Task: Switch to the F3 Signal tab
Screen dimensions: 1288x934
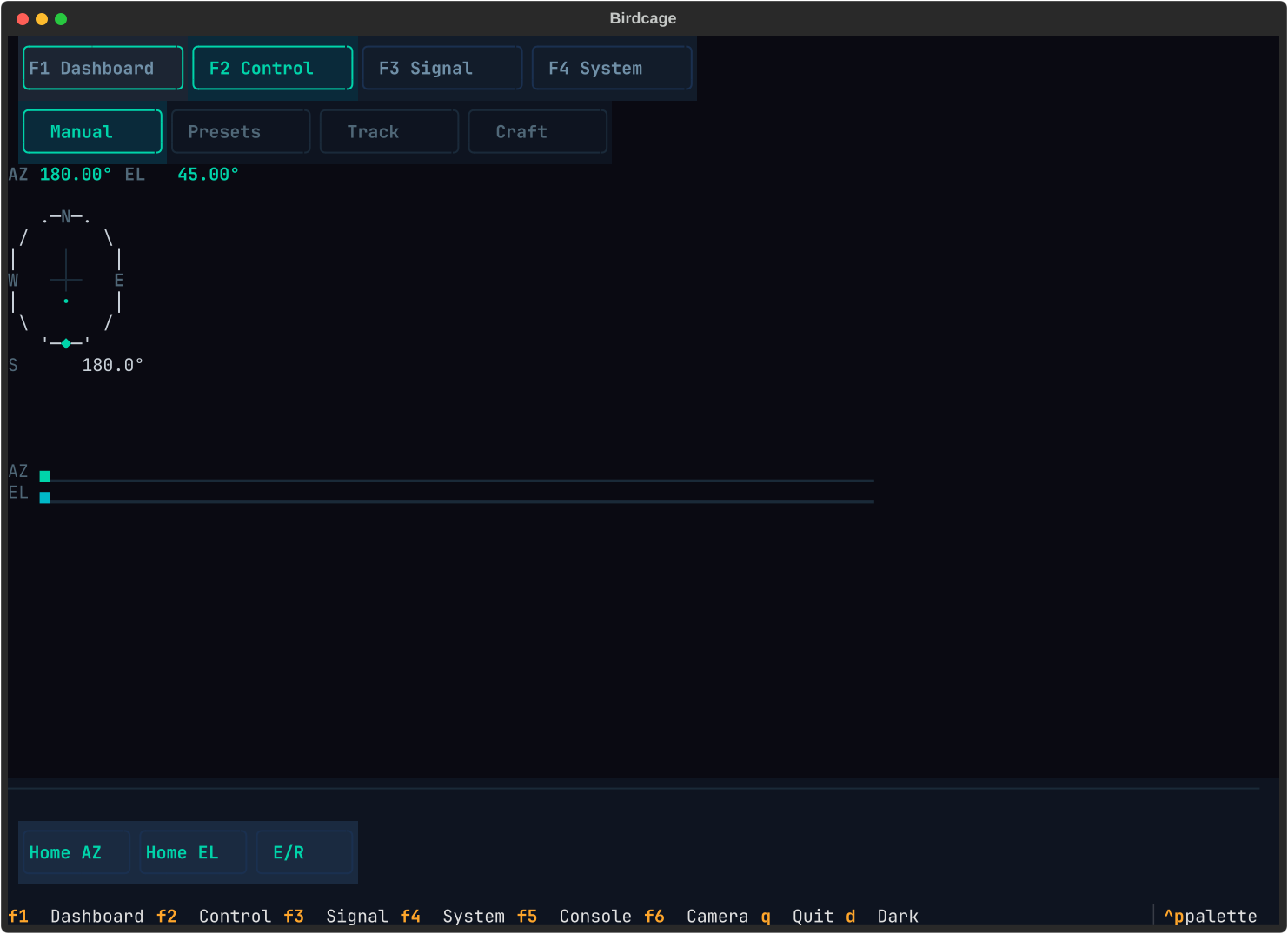Action: pyautogui.click(x=442, y=68)
